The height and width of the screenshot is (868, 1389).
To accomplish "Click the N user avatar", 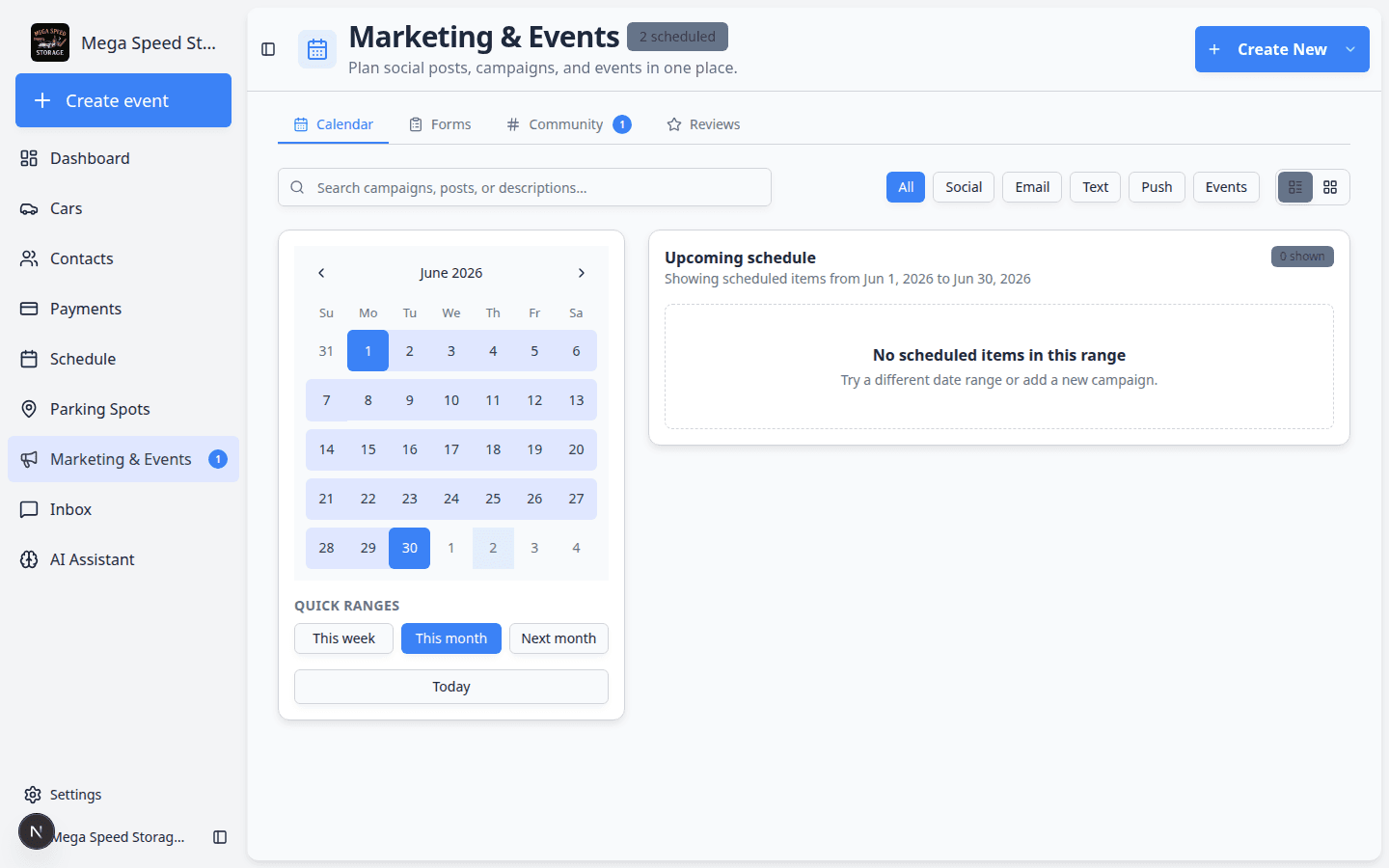I will [x=37, y=831].
